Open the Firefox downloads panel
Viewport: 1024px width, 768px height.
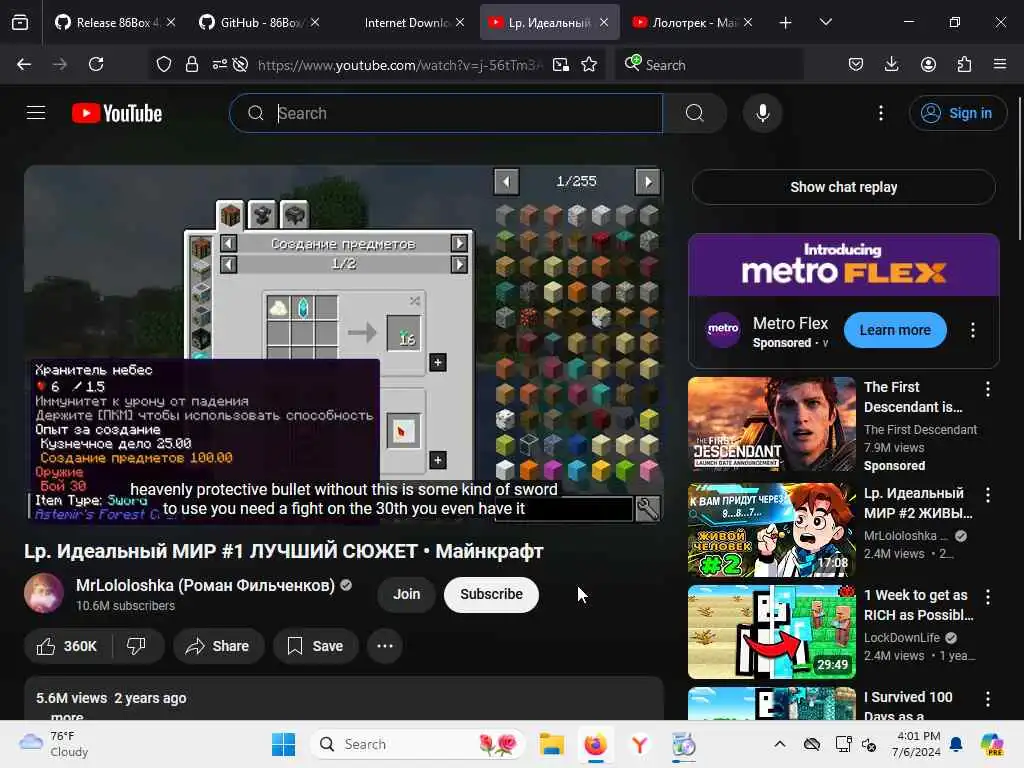[x=891, y=64]
